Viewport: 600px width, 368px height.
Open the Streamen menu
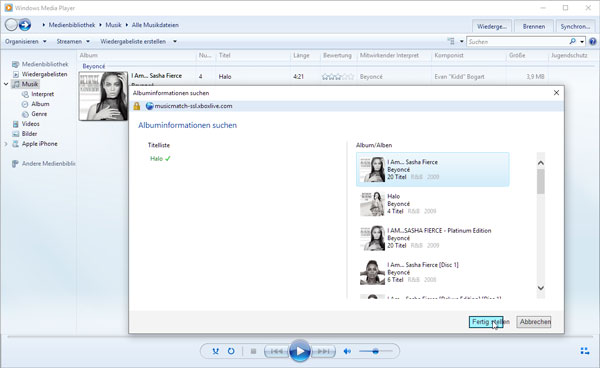tap(73, 41)
